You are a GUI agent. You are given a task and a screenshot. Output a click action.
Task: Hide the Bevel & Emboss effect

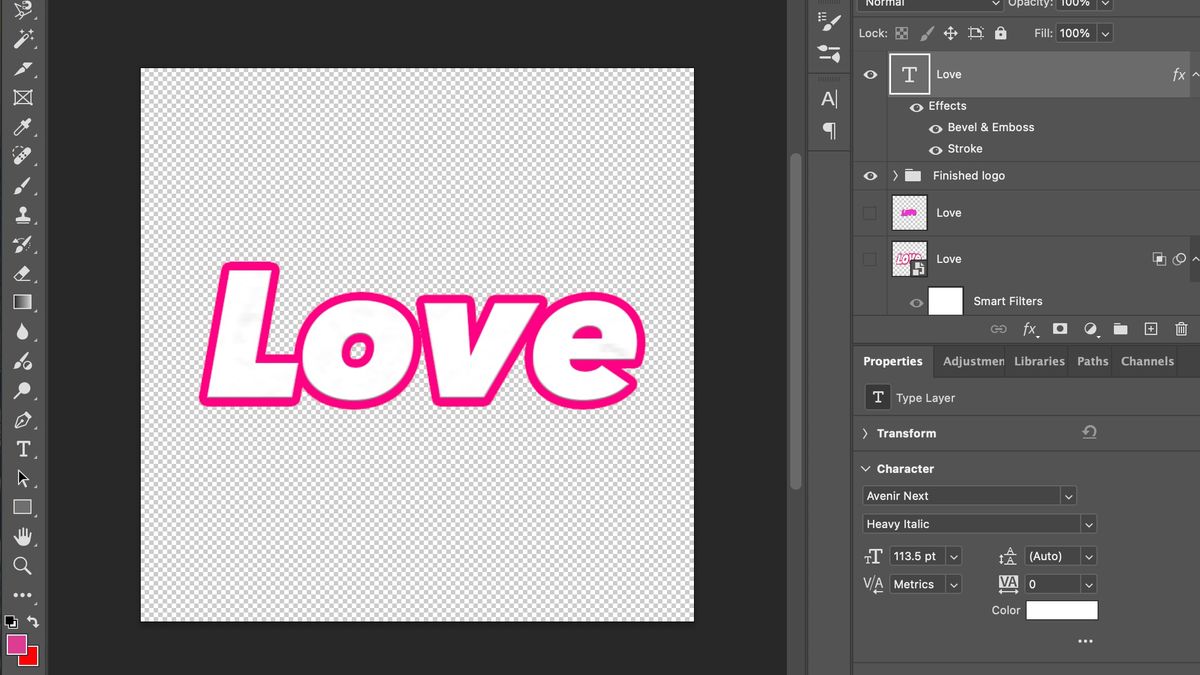click(x=935, y=127)
